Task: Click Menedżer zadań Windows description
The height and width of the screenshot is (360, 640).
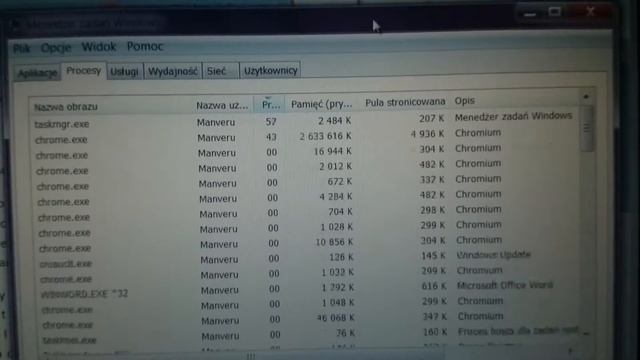Action: (x=513, y=116)
